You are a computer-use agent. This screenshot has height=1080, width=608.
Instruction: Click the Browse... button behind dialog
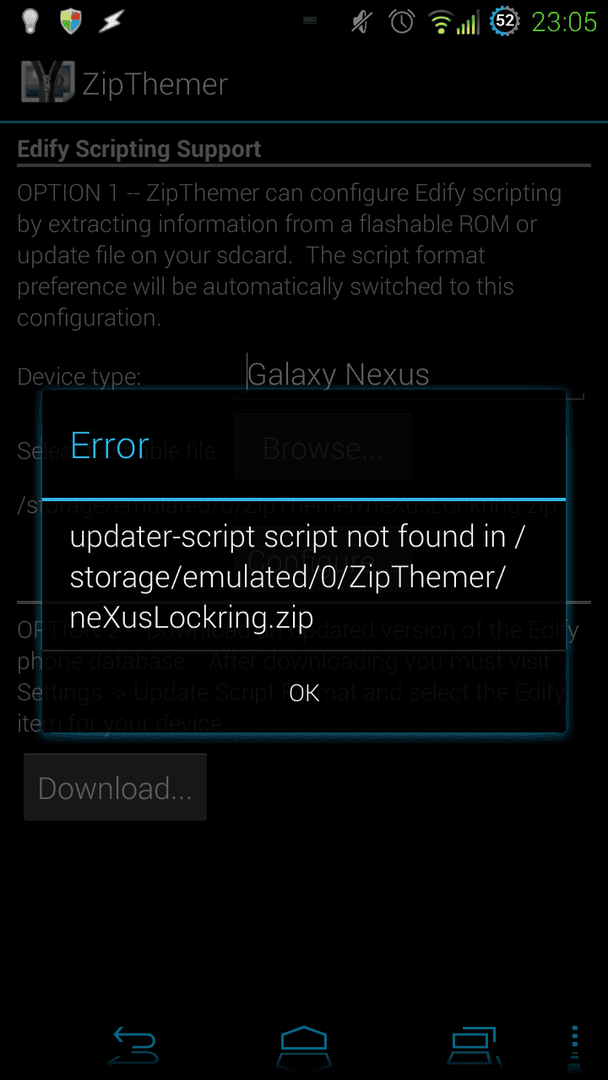(323, 446)
